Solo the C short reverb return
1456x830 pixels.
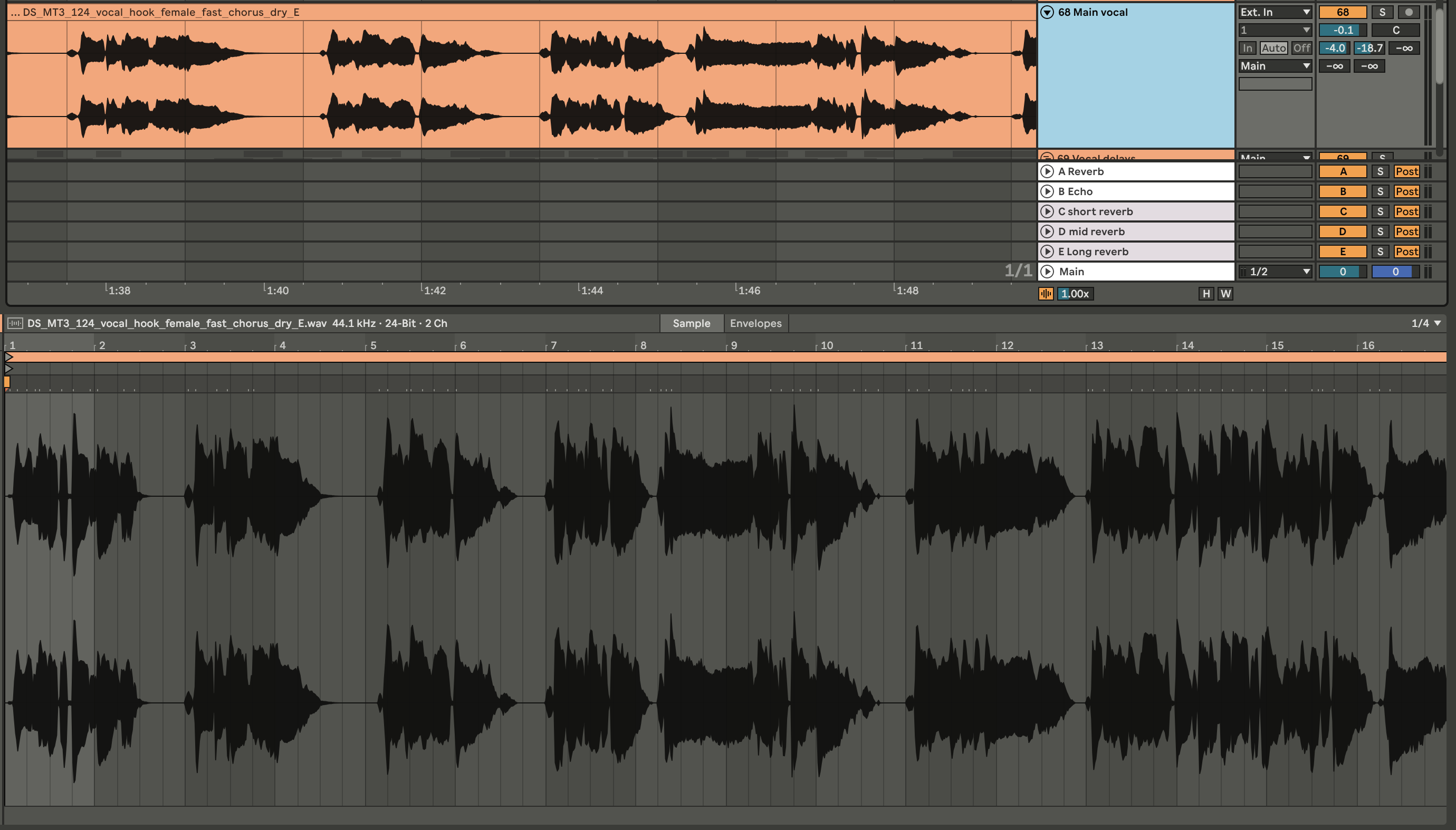[1380, 211]
